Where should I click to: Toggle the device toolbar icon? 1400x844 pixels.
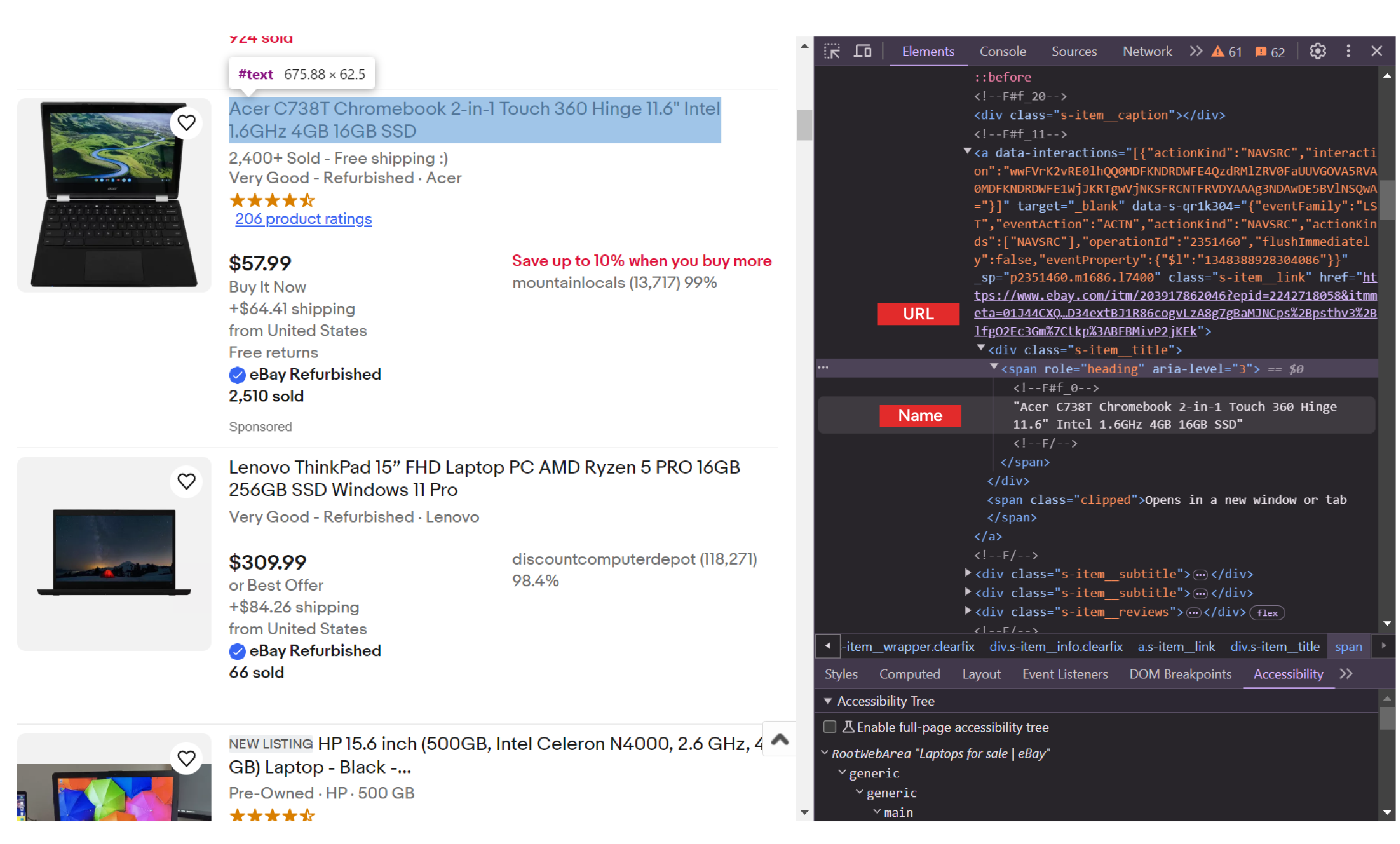(862, 51)
